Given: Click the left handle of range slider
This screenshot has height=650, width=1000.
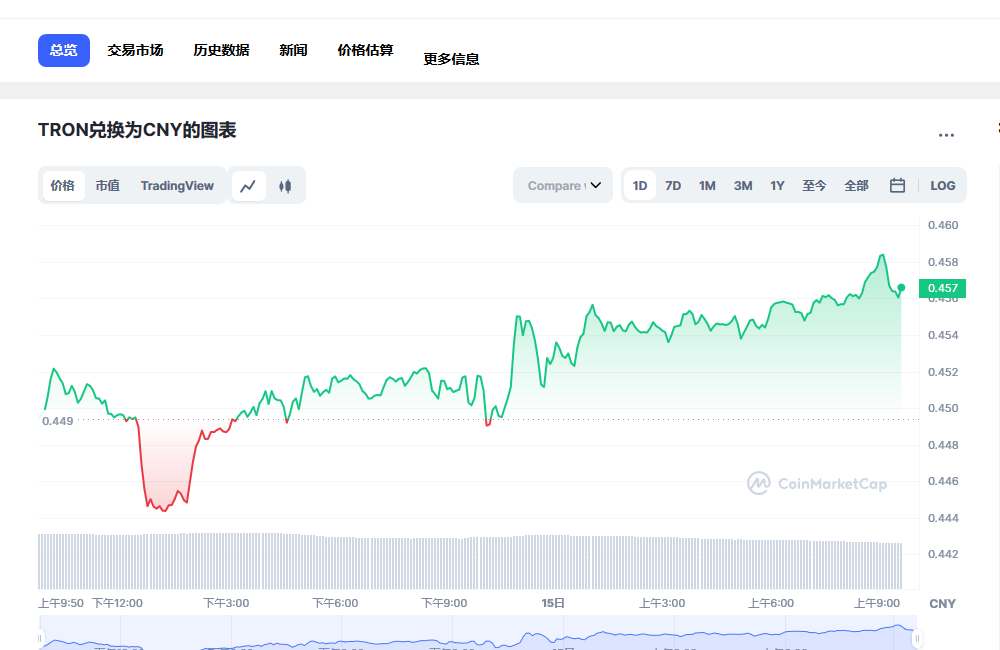Looking at the screenshot, I should click(x=40, y=638).
